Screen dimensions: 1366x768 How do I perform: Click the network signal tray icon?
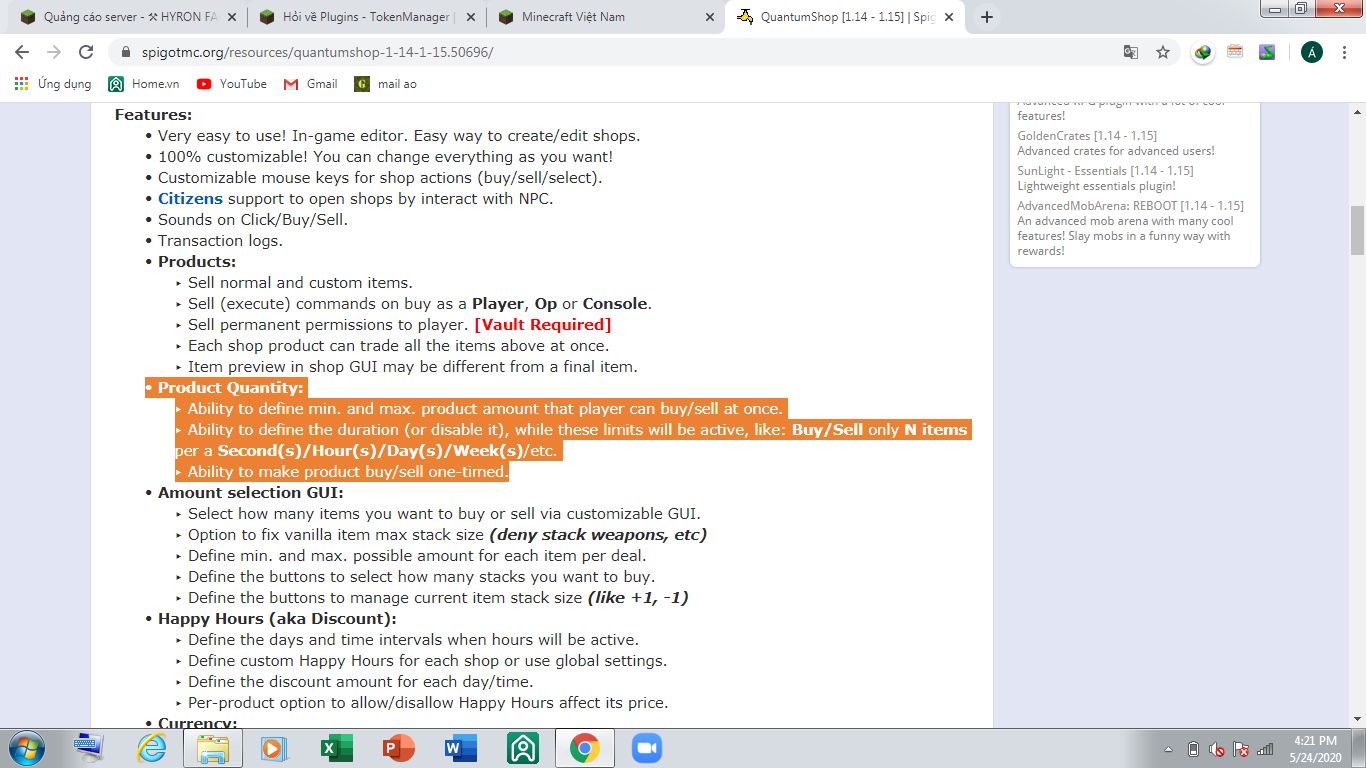click(1265, 748)
